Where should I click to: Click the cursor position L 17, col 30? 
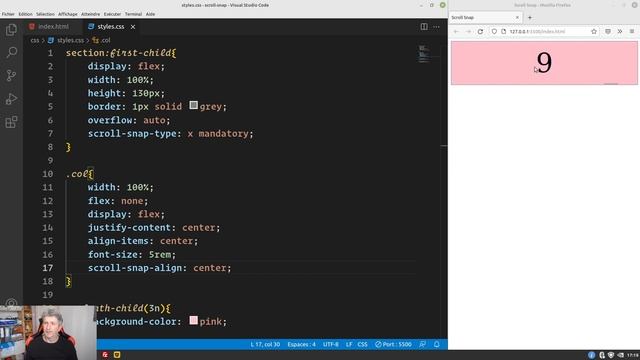point(265,344)
